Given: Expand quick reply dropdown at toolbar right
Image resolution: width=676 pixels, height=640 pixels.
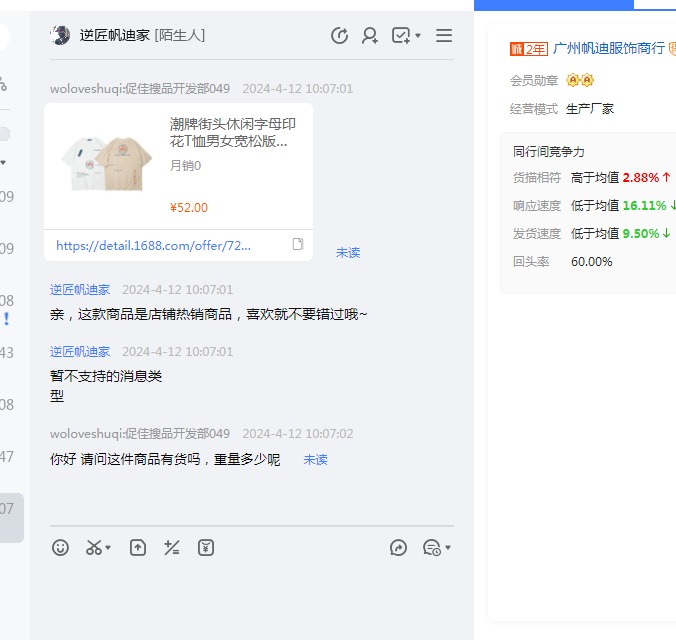Looking at the screenshot, I should click(448, 548).
